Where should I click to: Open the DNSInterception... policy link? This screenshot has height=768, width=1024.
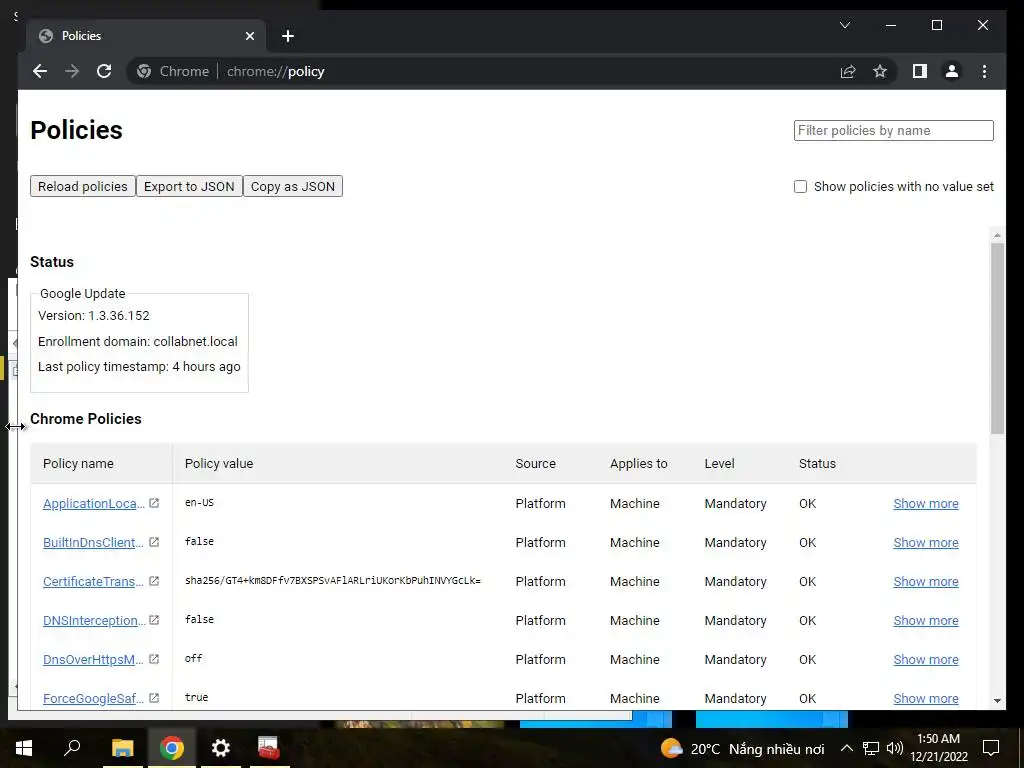pyautogui.click(x=94, y=620)
